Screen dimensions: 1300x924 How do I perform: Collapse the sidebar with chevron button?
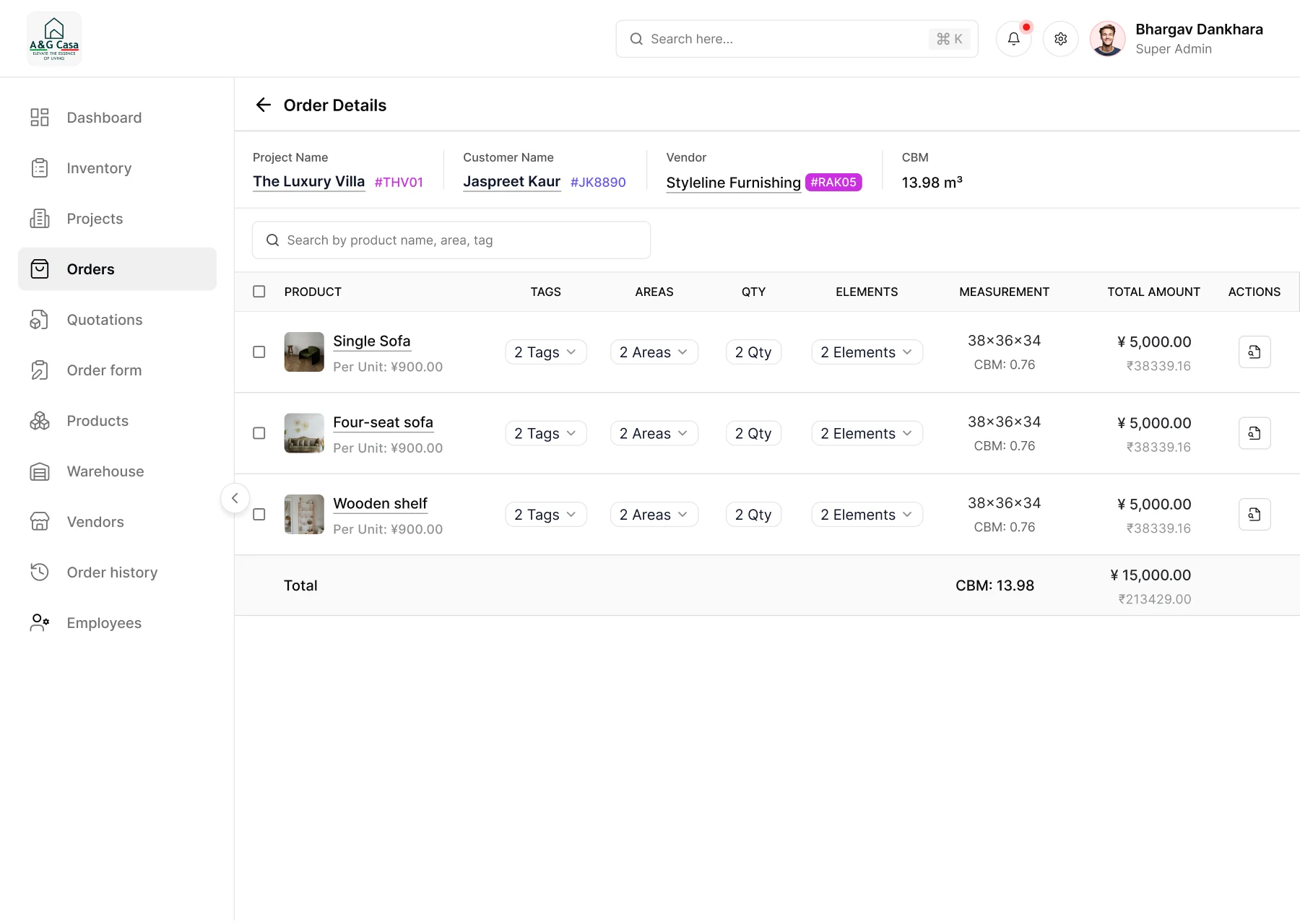pos(235,498)
